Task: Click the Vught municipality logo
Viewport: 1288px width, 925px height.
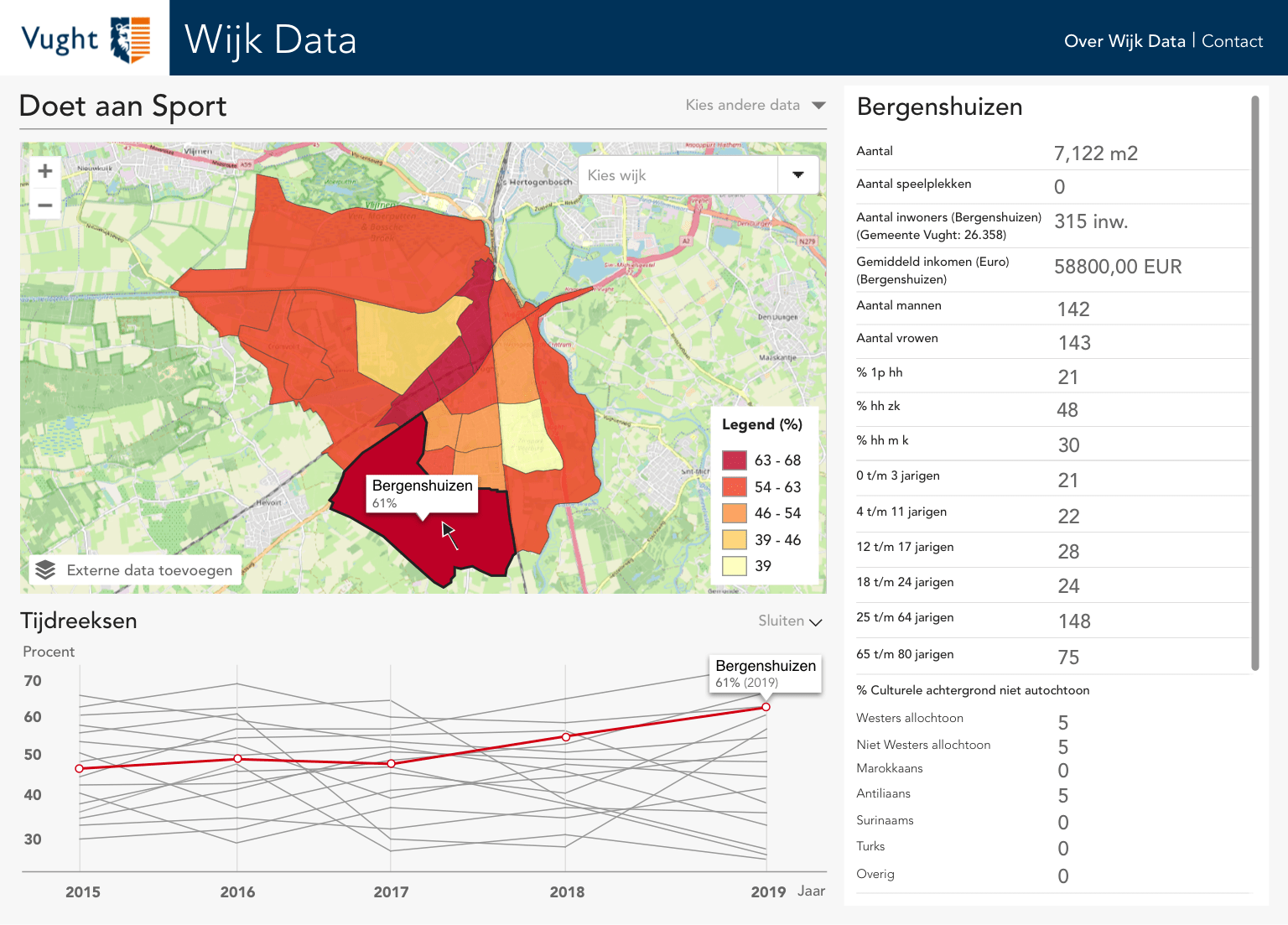Action: [x=86, y=39]
